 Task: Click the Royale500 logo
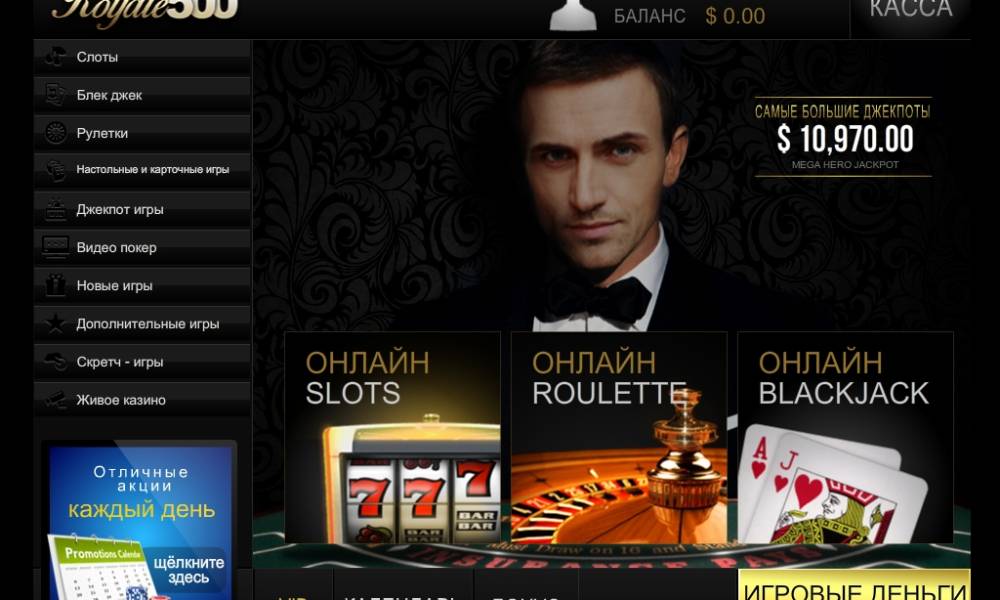(x=145, y=11)
